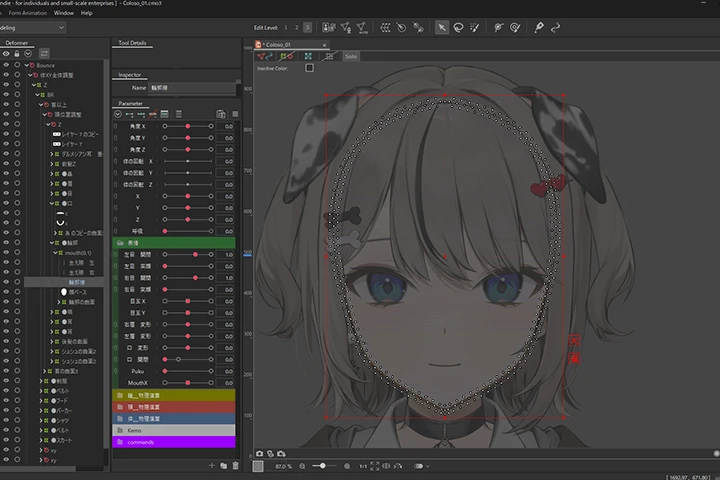Set Edit Level to 2
Screen dimensions: 720x480
pyautogui.click(x=296, y=28)
